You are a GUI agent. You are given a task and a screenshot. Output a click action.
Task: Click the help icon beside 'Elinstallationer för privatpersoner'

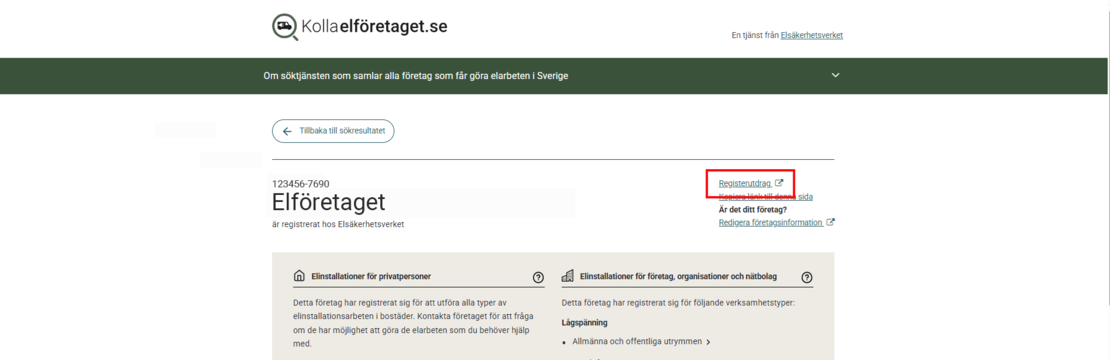[x=538, y=277]
